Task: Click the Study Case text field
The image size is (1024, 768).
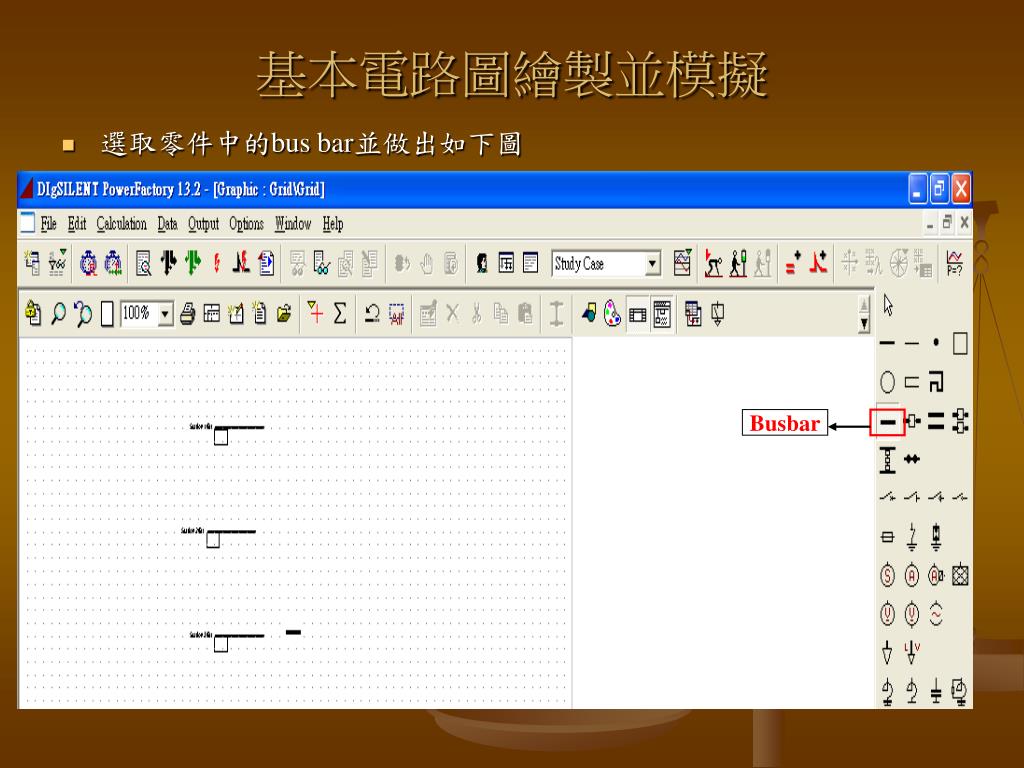Action: tap(598, 264)
